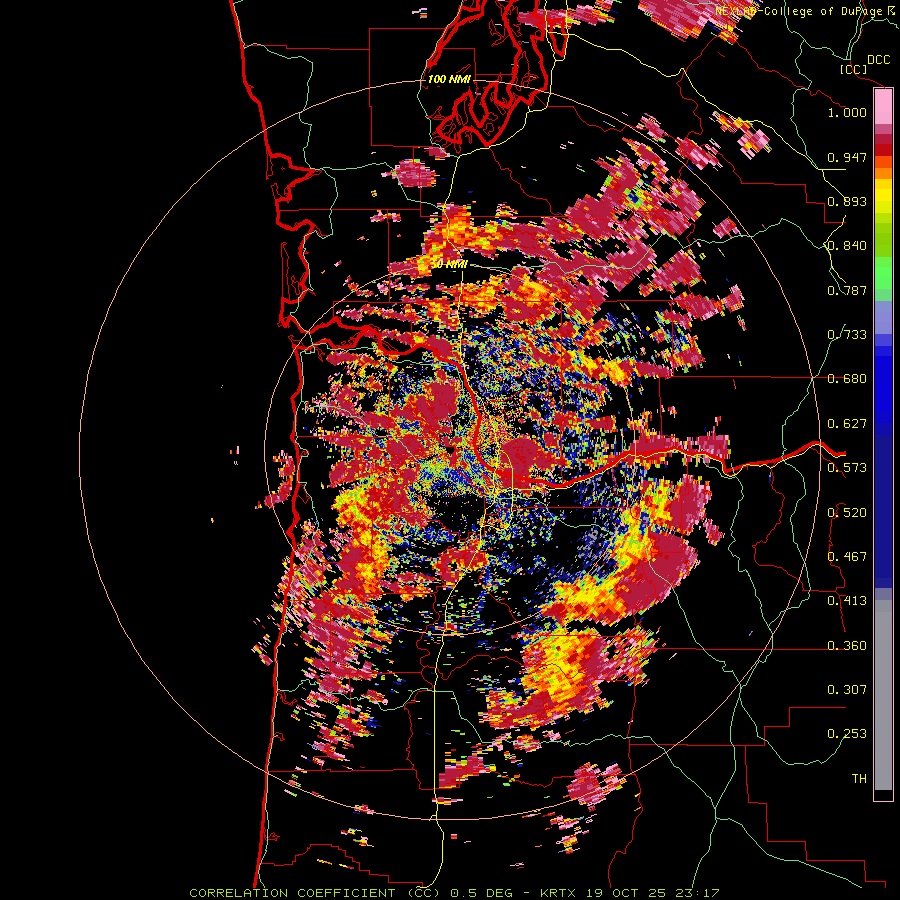Click the 23:17 timestamp in the caption

tap(696, 893)
